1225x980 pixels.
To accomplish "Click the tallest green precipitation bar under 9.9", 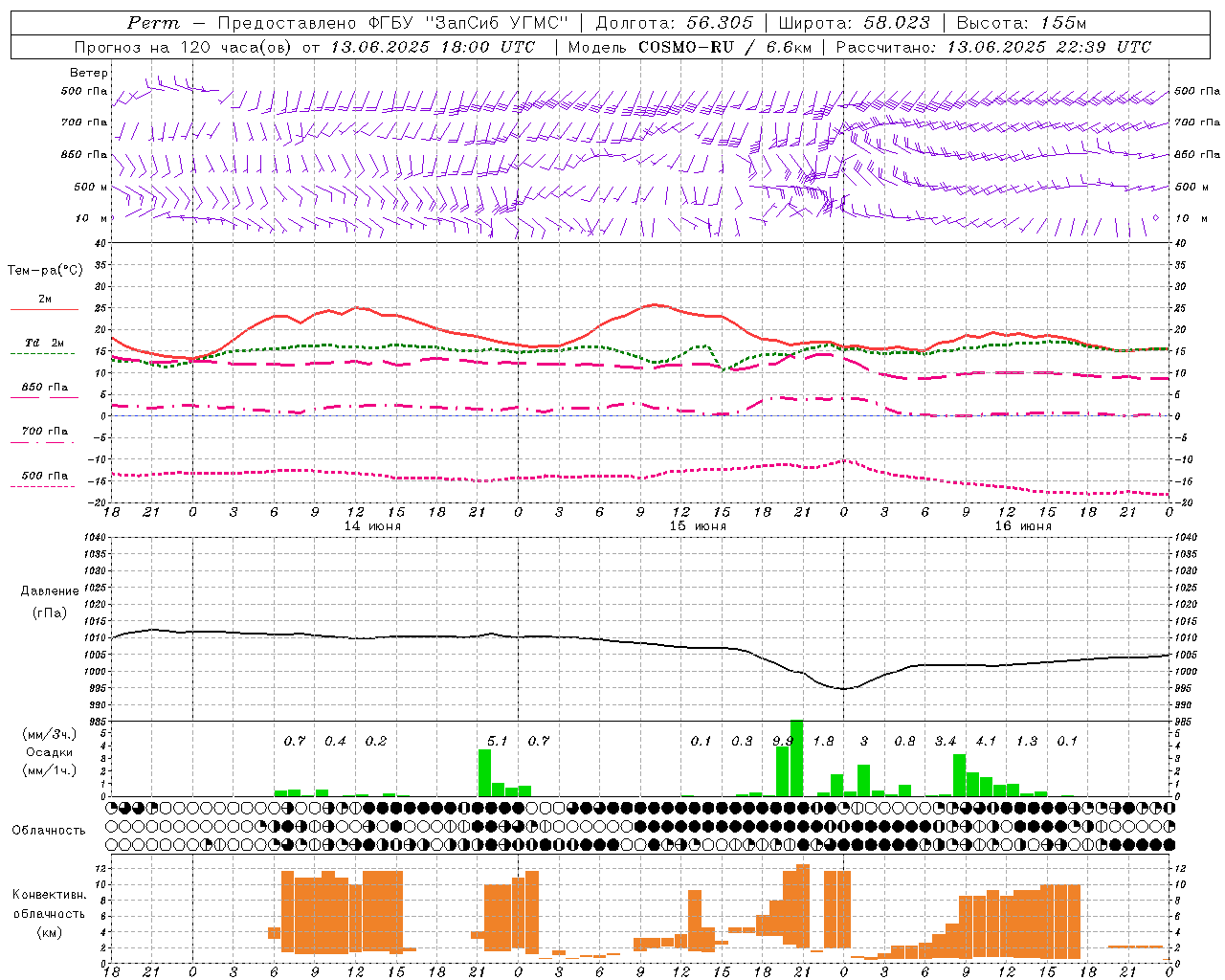I will 796,758.
